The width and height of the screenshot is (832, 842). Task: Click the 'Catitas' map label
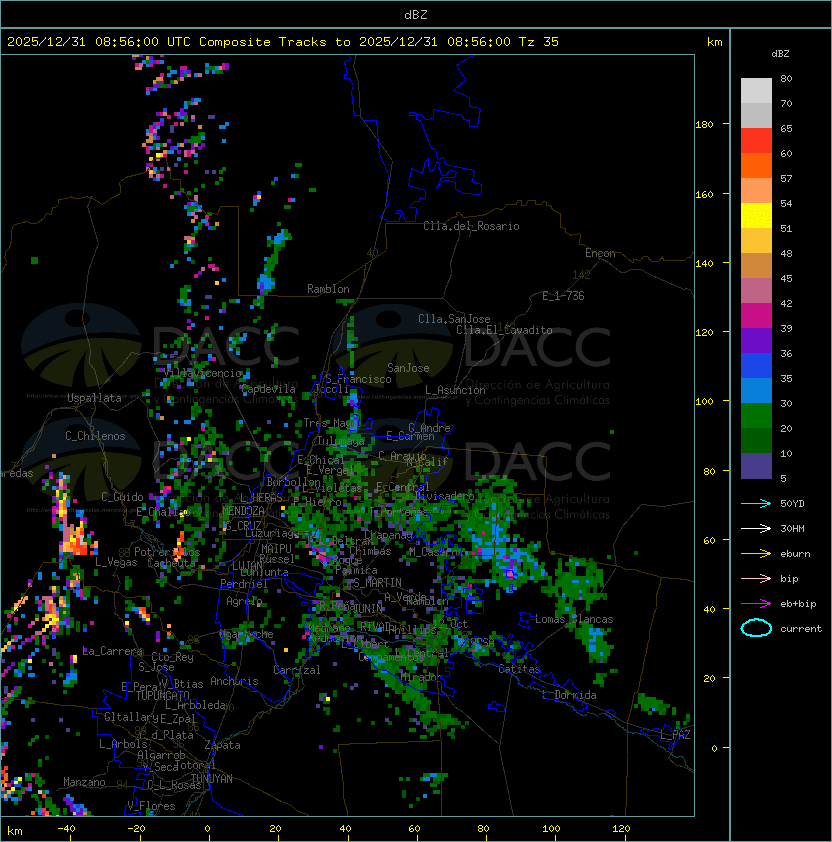coord(519,670)
